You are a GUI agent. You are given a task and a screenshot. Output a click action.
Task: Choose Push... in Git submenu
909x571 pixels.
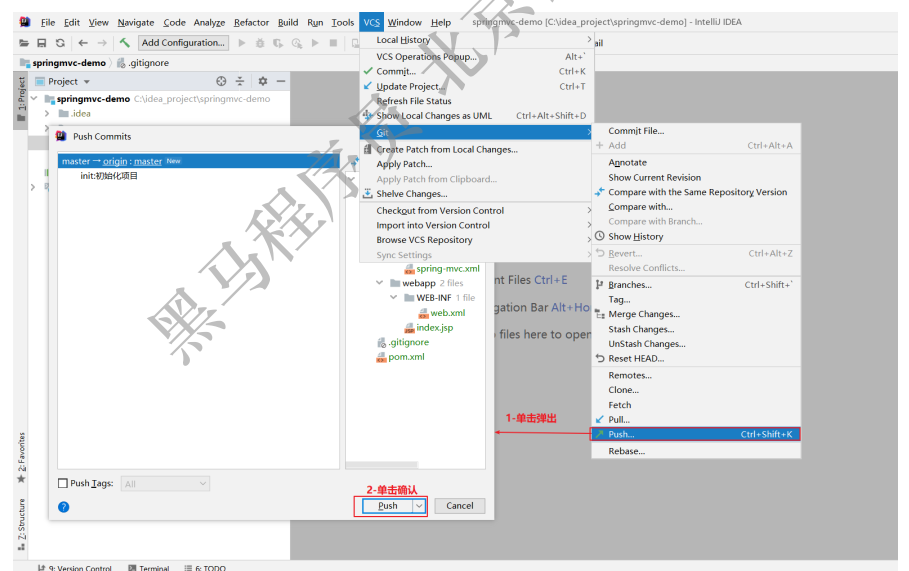pos(696,434)
